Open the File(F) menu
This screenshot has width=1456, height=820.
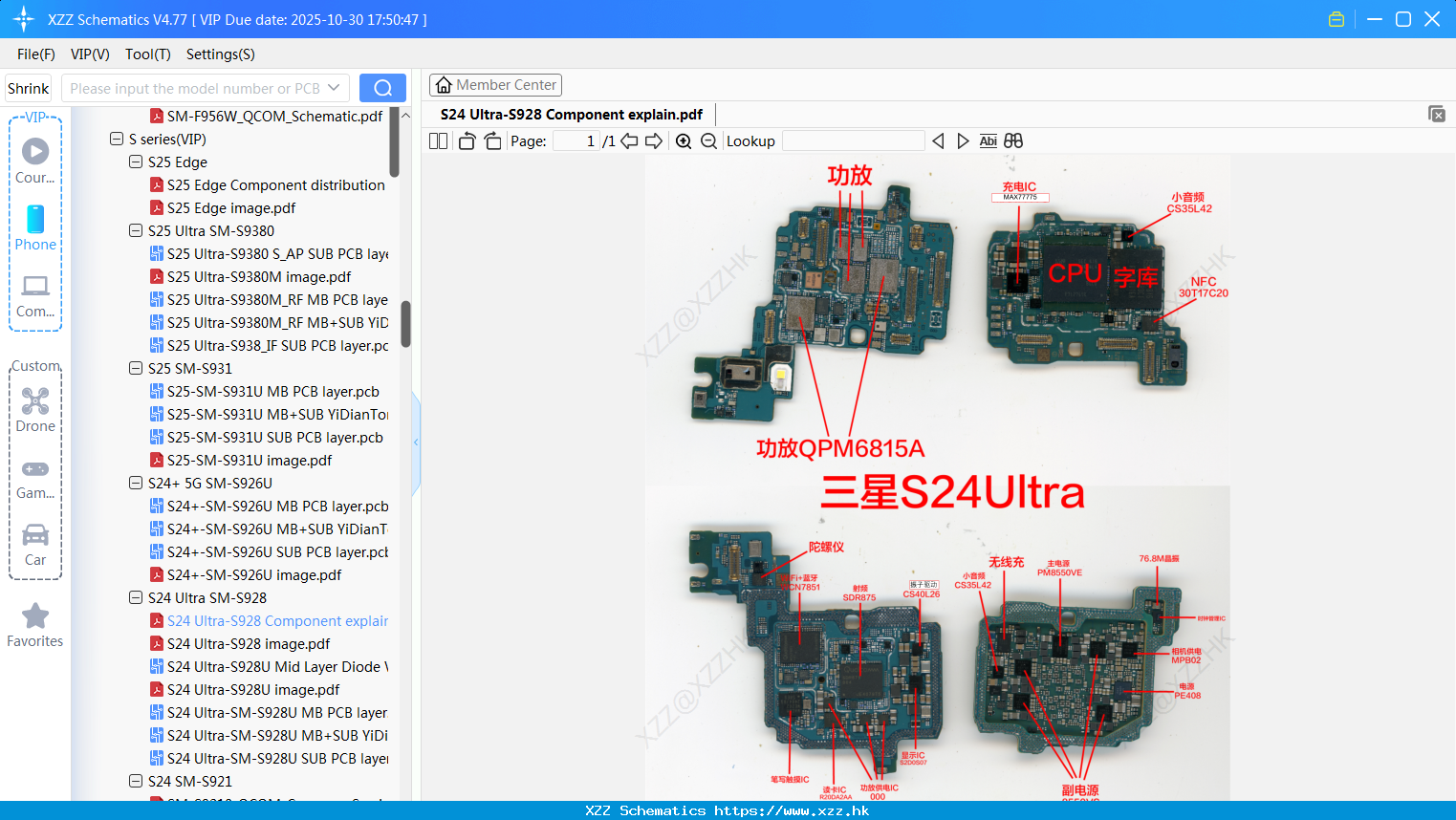click(36, 54)
